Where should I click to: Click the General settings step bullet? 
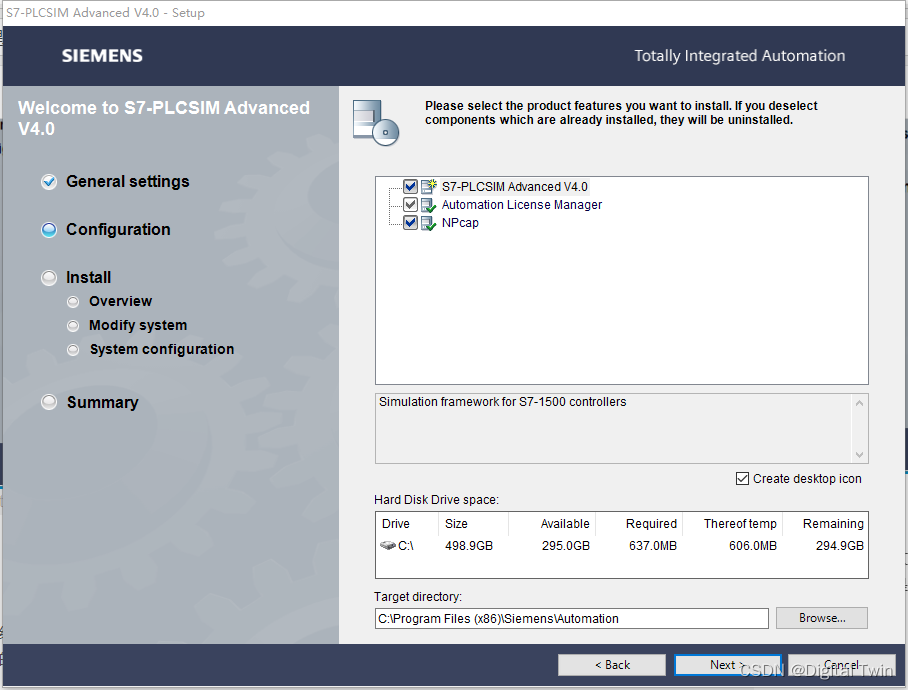pos(49,182)
